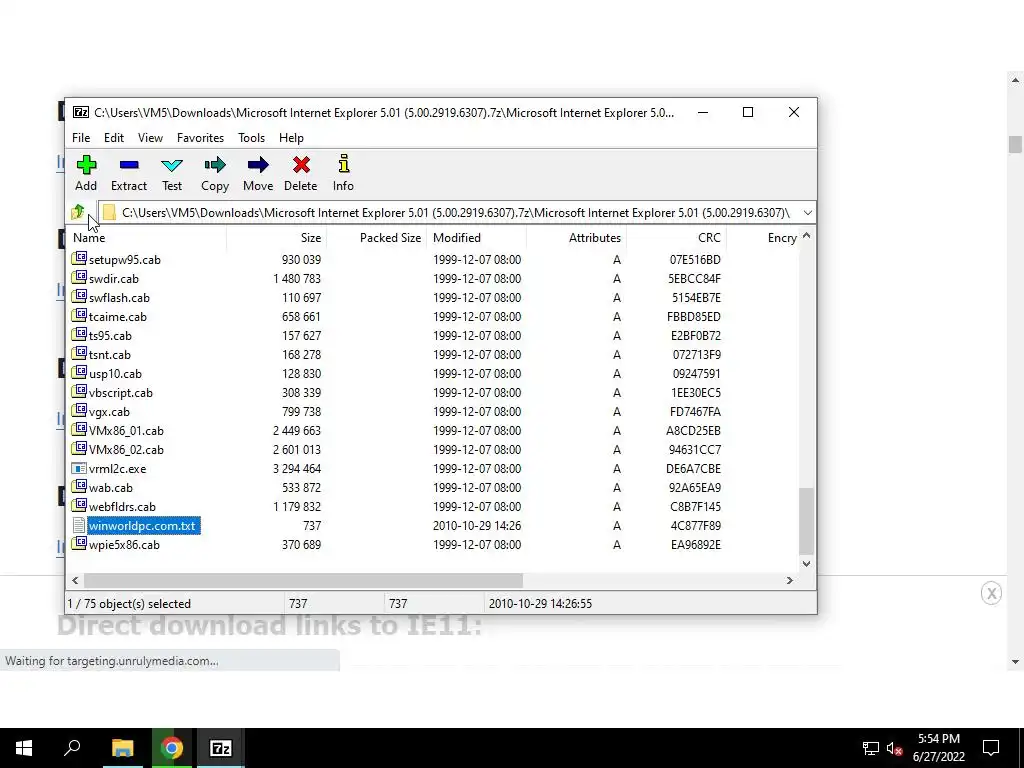Open the notification center icon
The height and width of the screenshot is (768, 1024).
[x=991, y=748]
